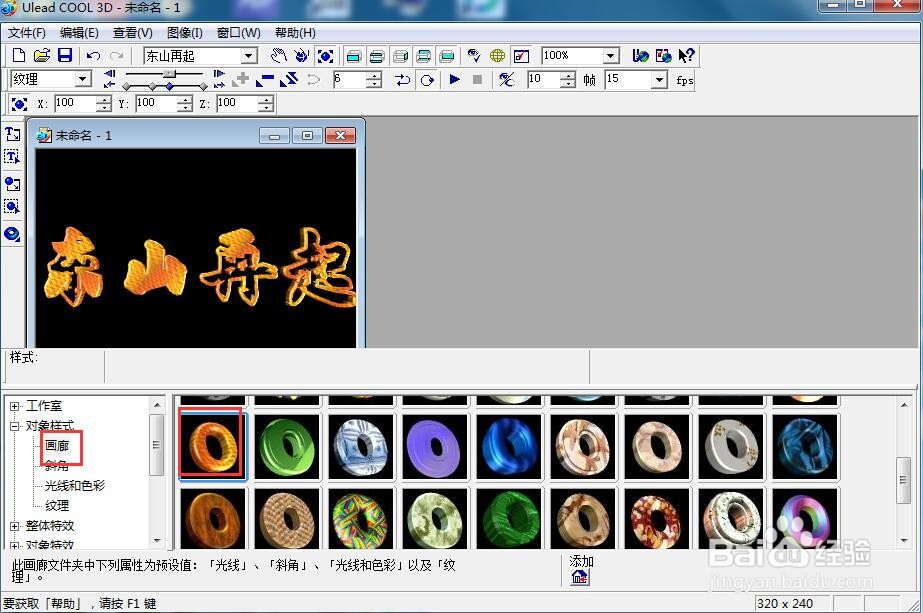The image size is (923, 613).
Task: Remove keyframe with the minus icon
Action: [265, 79]
